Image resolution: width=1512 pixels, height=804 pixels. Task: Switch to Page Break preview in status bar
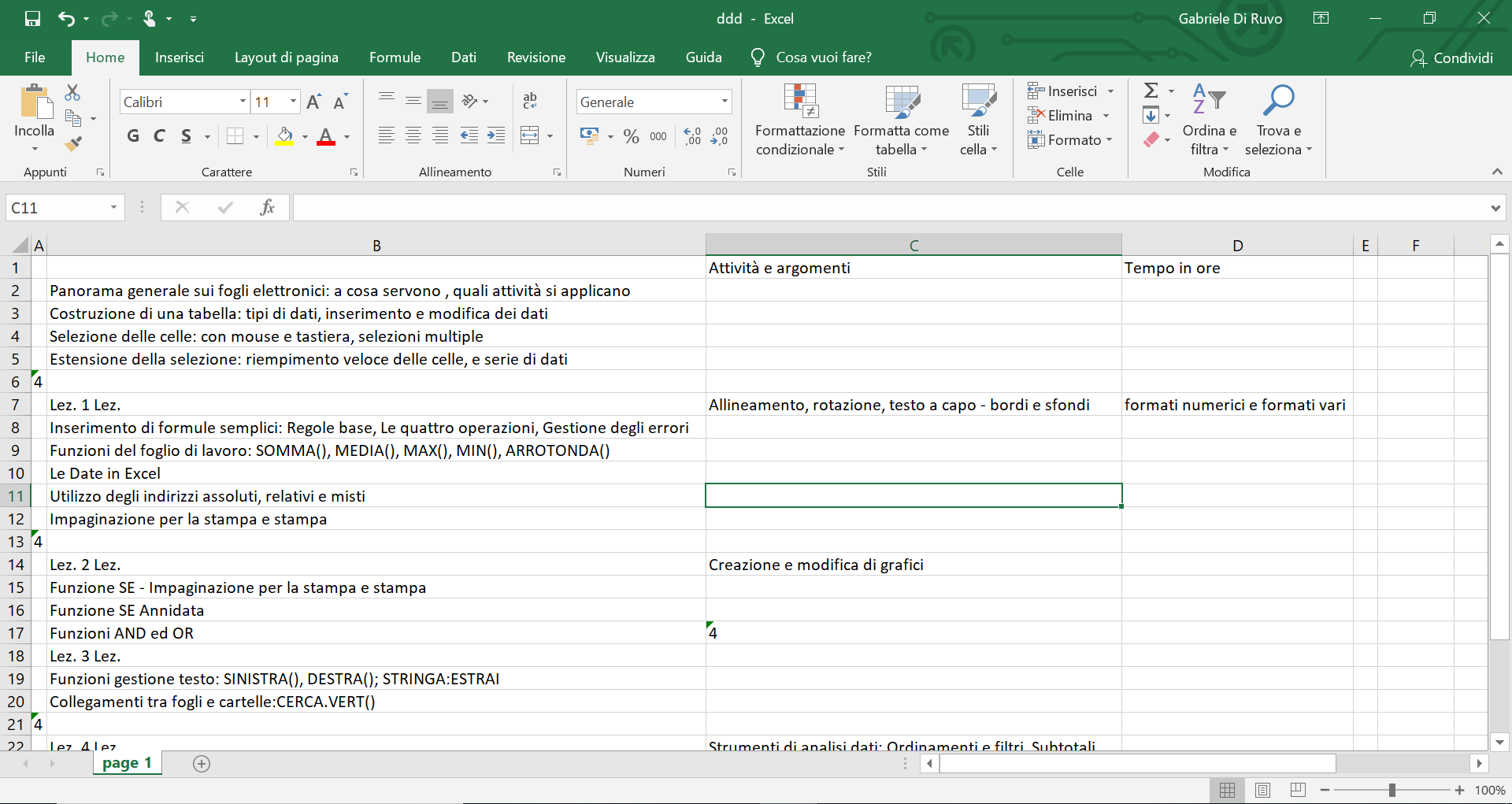click(1299, 790)
